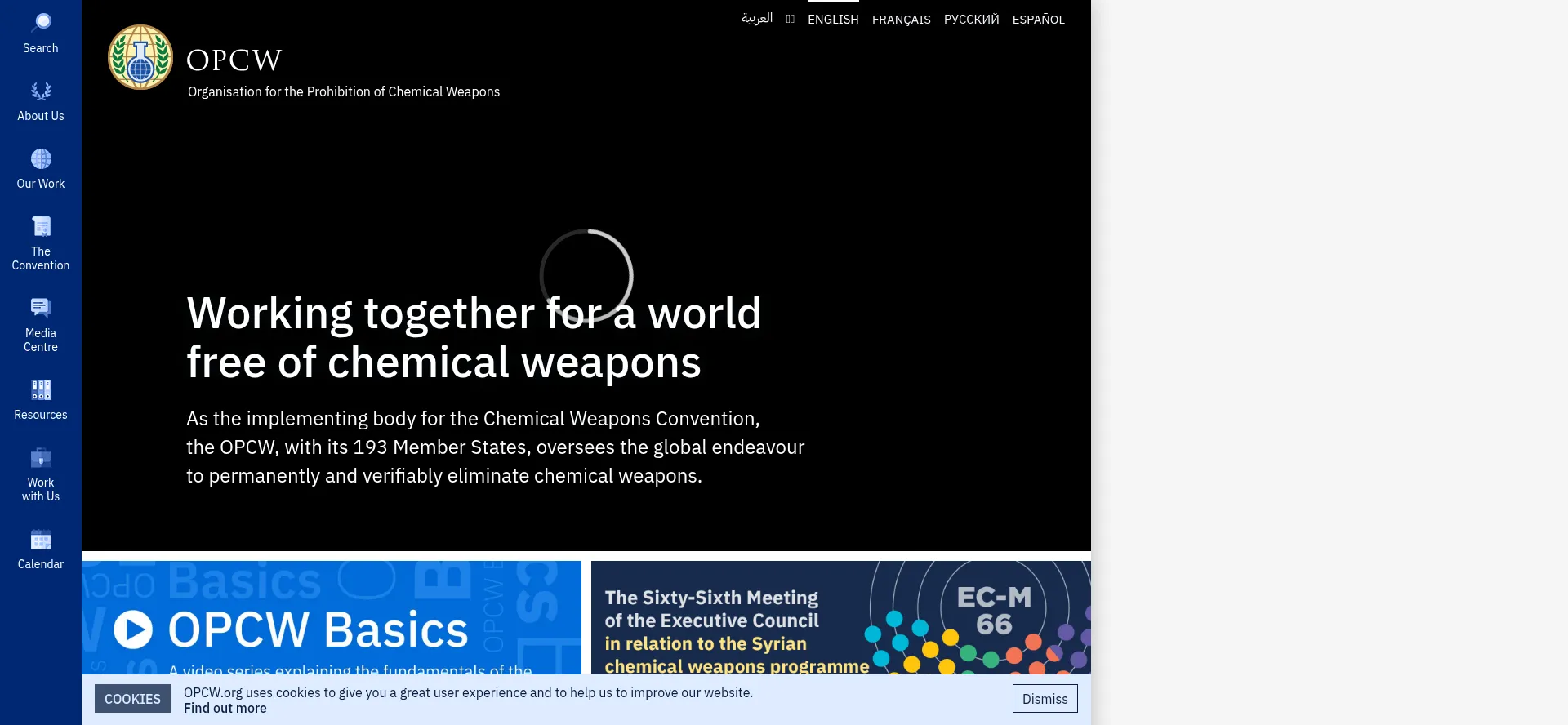Open Resources binders icon
The image size is (1568, 725).
point(41,389)
